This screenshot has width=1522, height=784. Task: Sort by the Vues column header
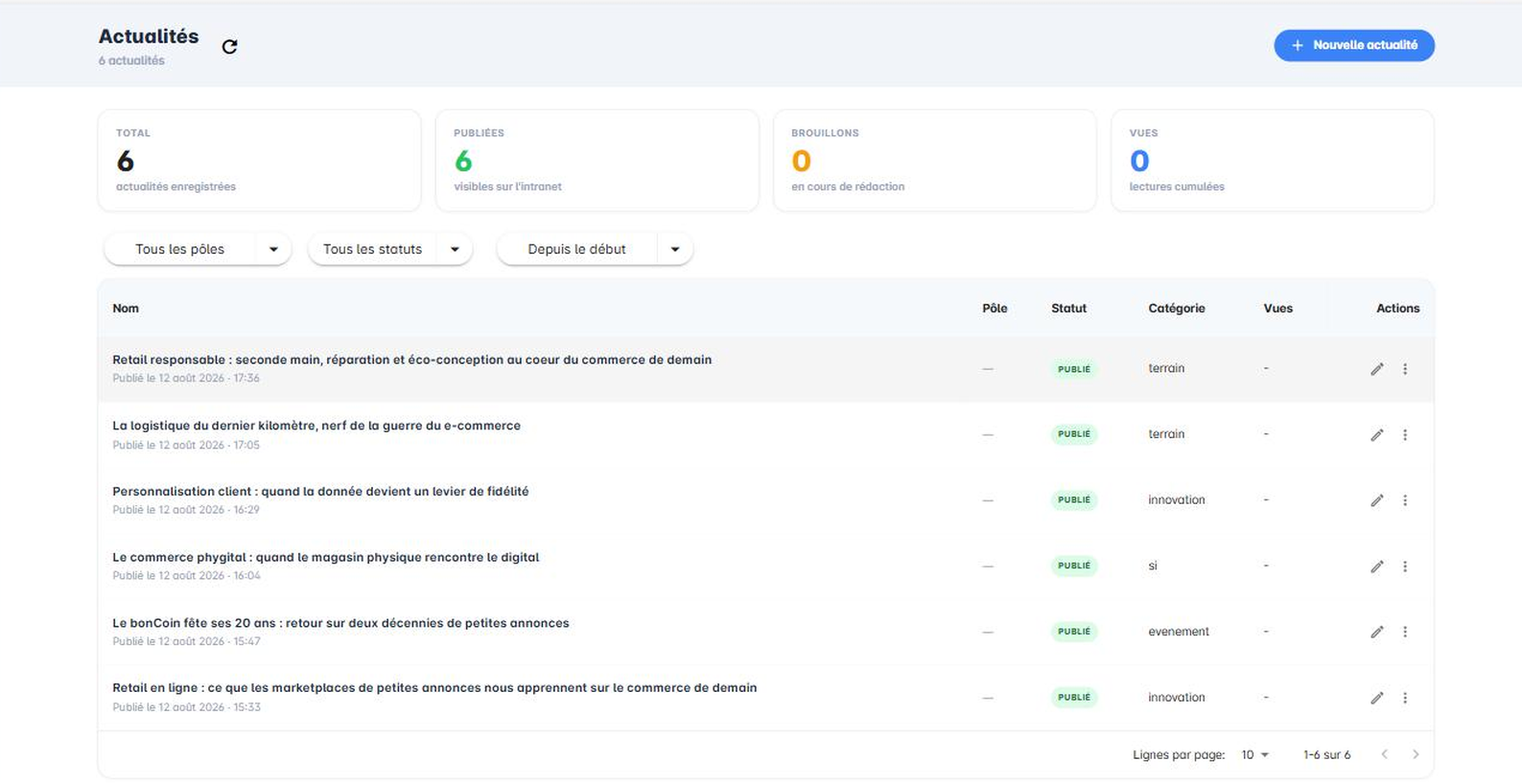click(x=1277, y=309)
